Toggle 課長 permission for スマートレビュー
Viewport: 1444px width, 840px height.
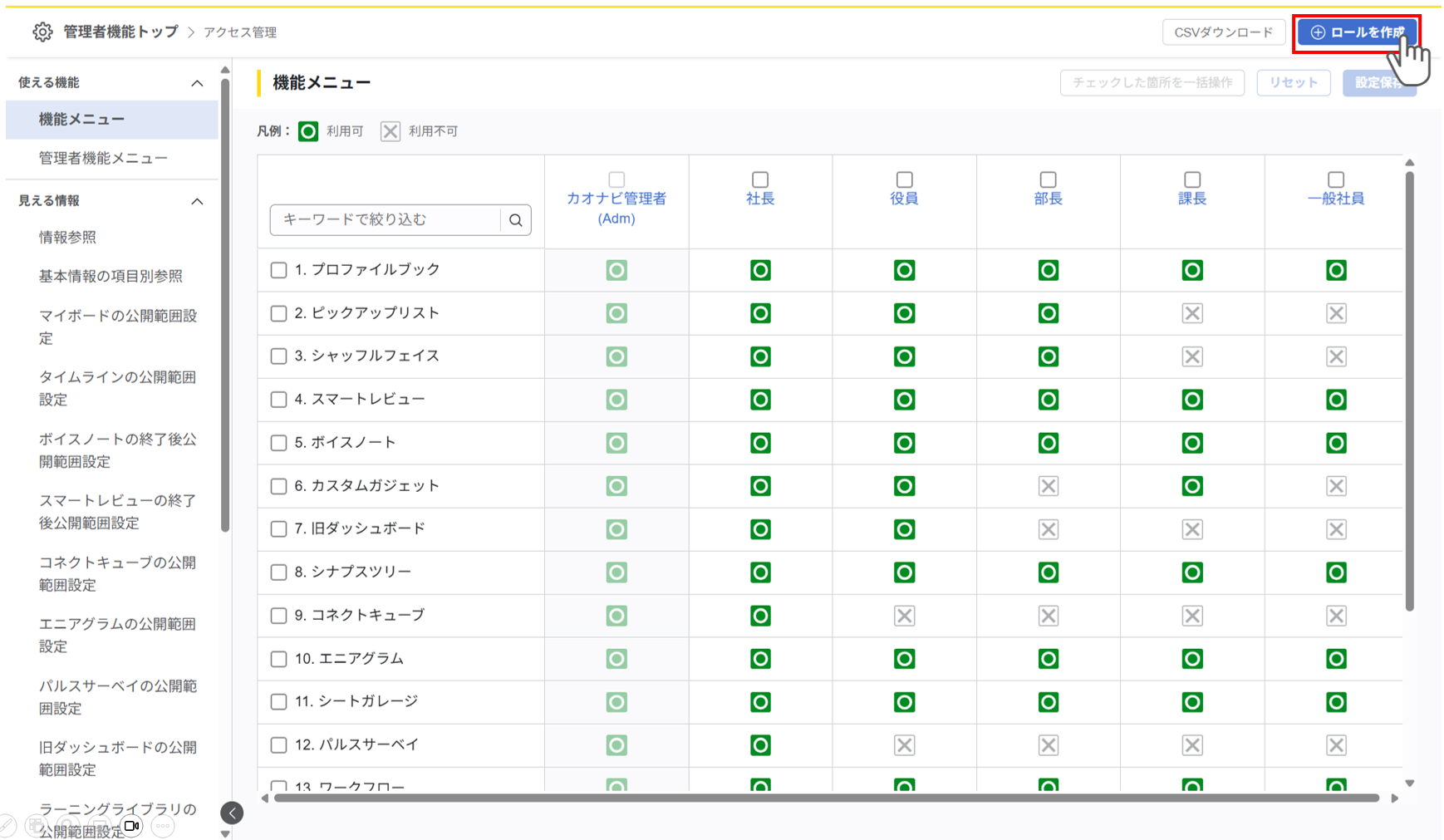point(1192,400)
